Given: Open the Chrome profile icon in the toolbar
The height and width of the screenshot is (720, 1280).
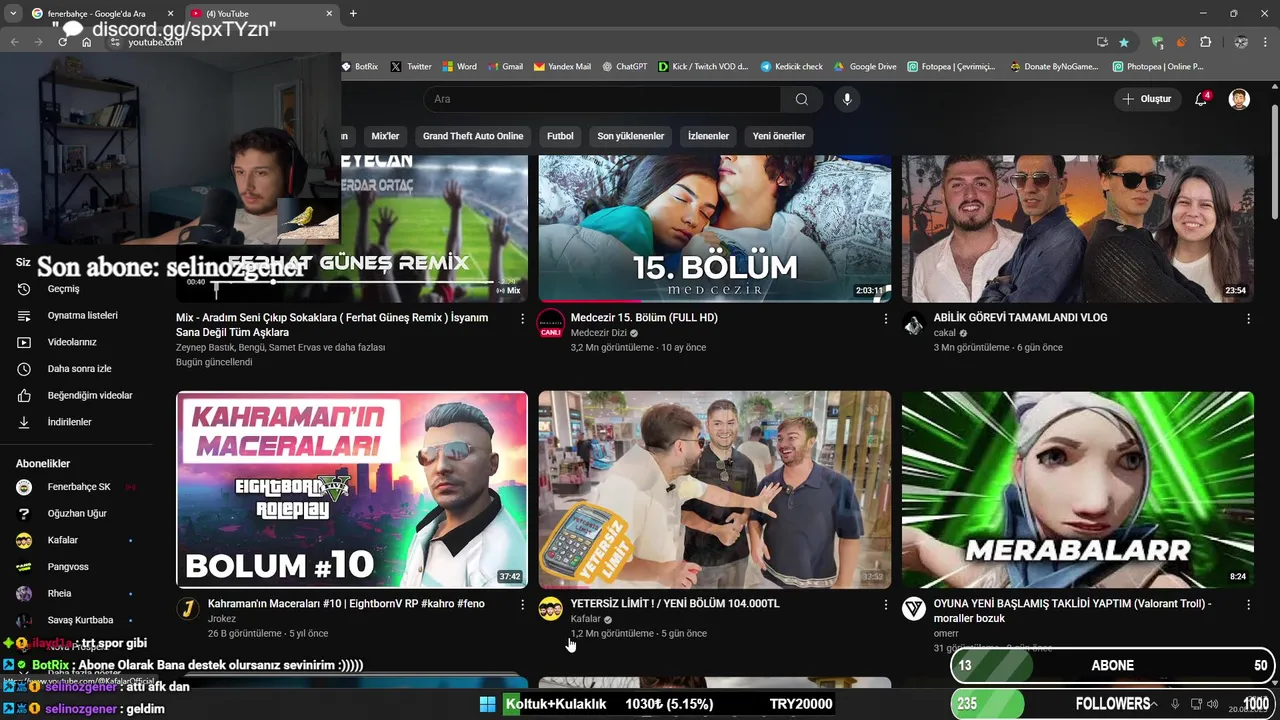Looking at the screenshot, I should (x=1241, y=42).
